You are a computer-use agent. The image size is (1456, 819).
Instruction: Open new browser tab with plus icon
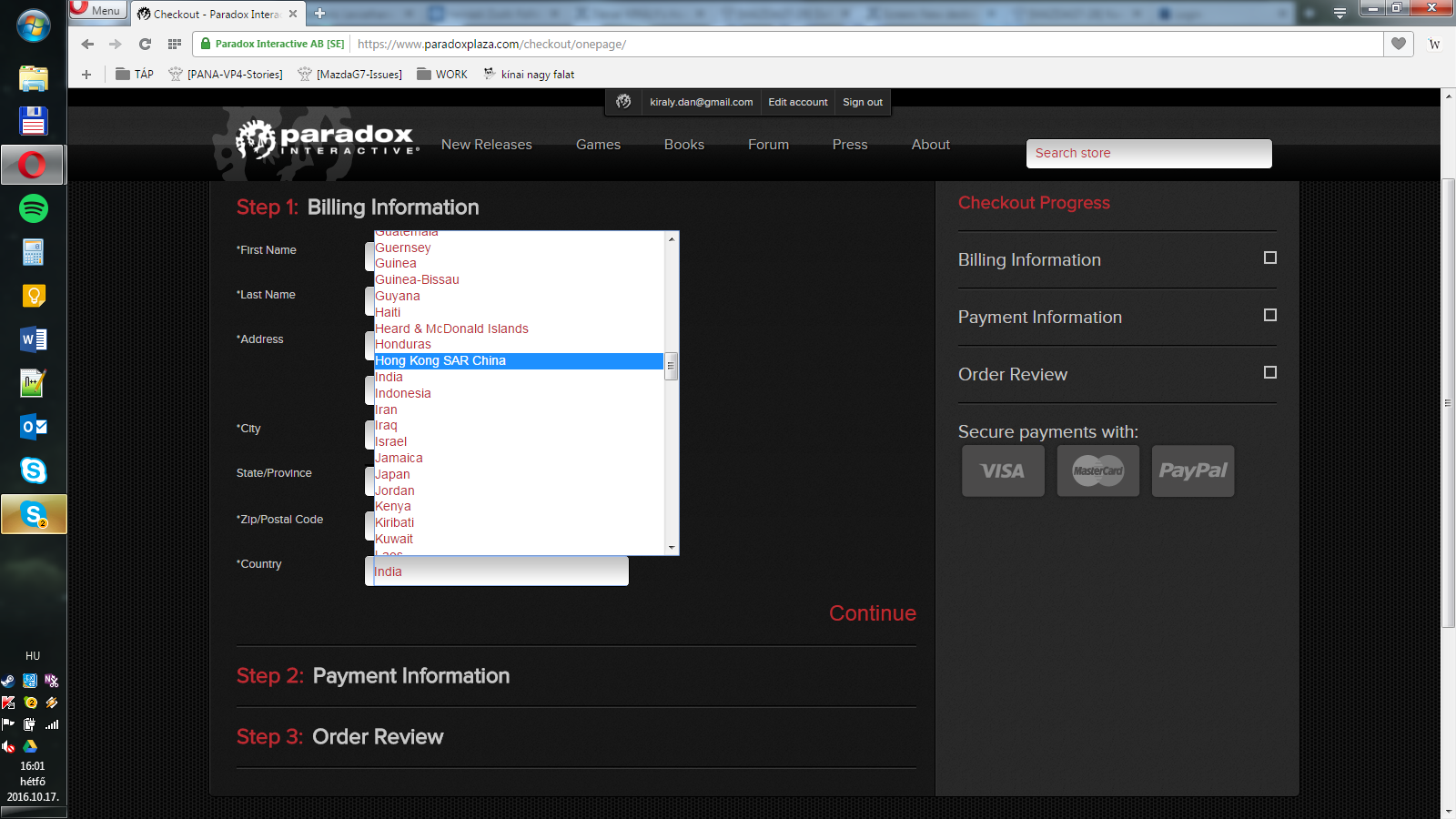(x=319, y=14)
